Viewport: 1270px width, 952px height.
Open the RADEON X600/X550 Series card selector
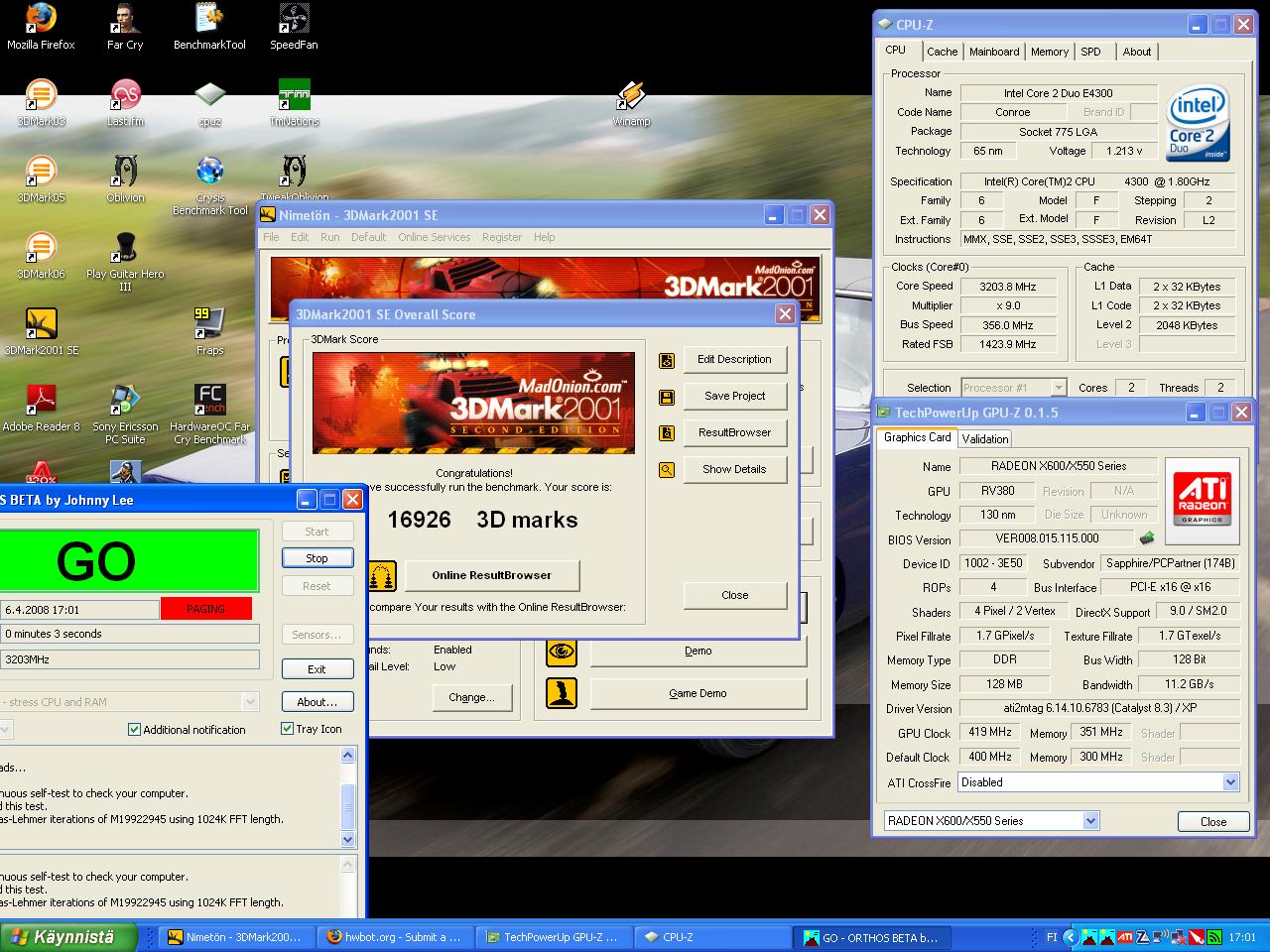click(x=991, y=821)
